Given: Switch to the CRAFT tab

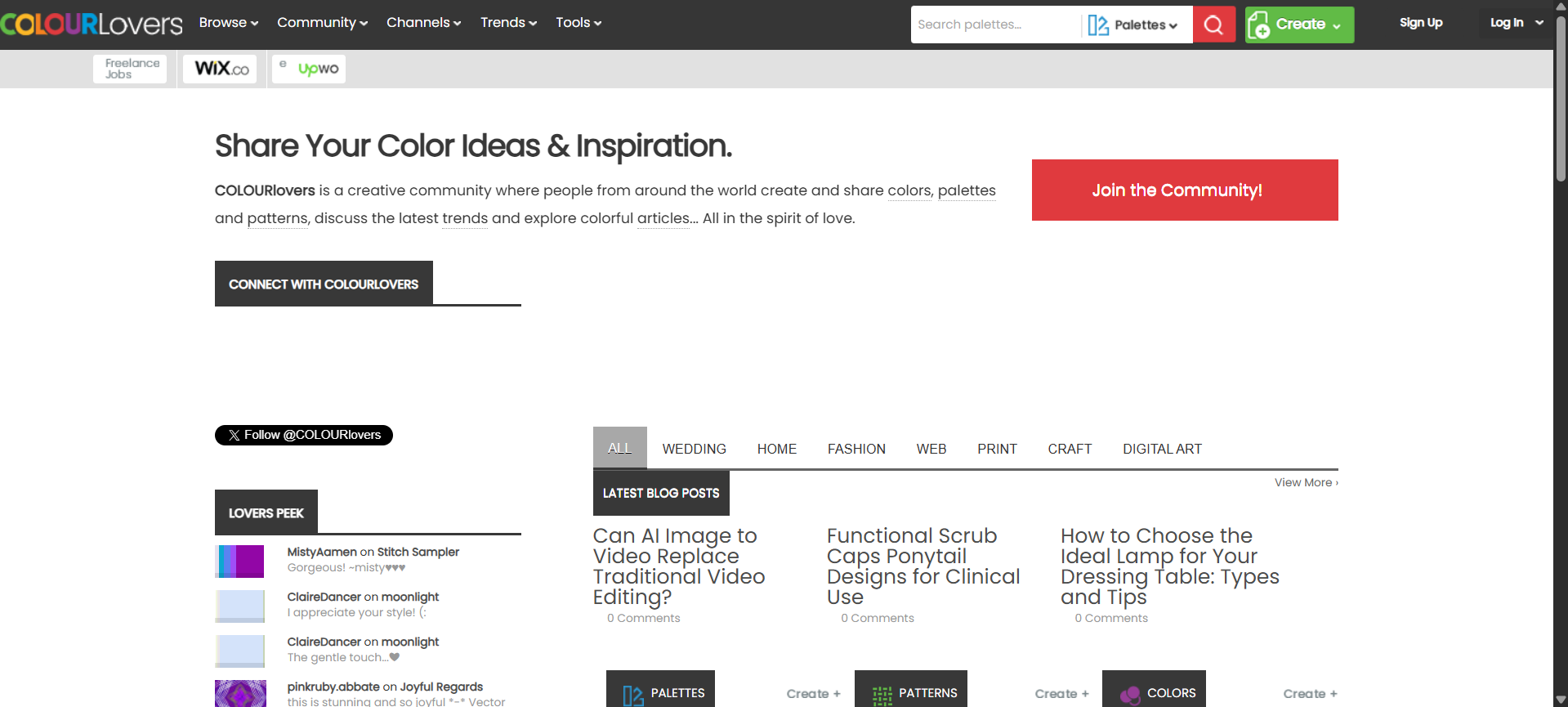Looking at the screenshot, I should click(1070, 449).
